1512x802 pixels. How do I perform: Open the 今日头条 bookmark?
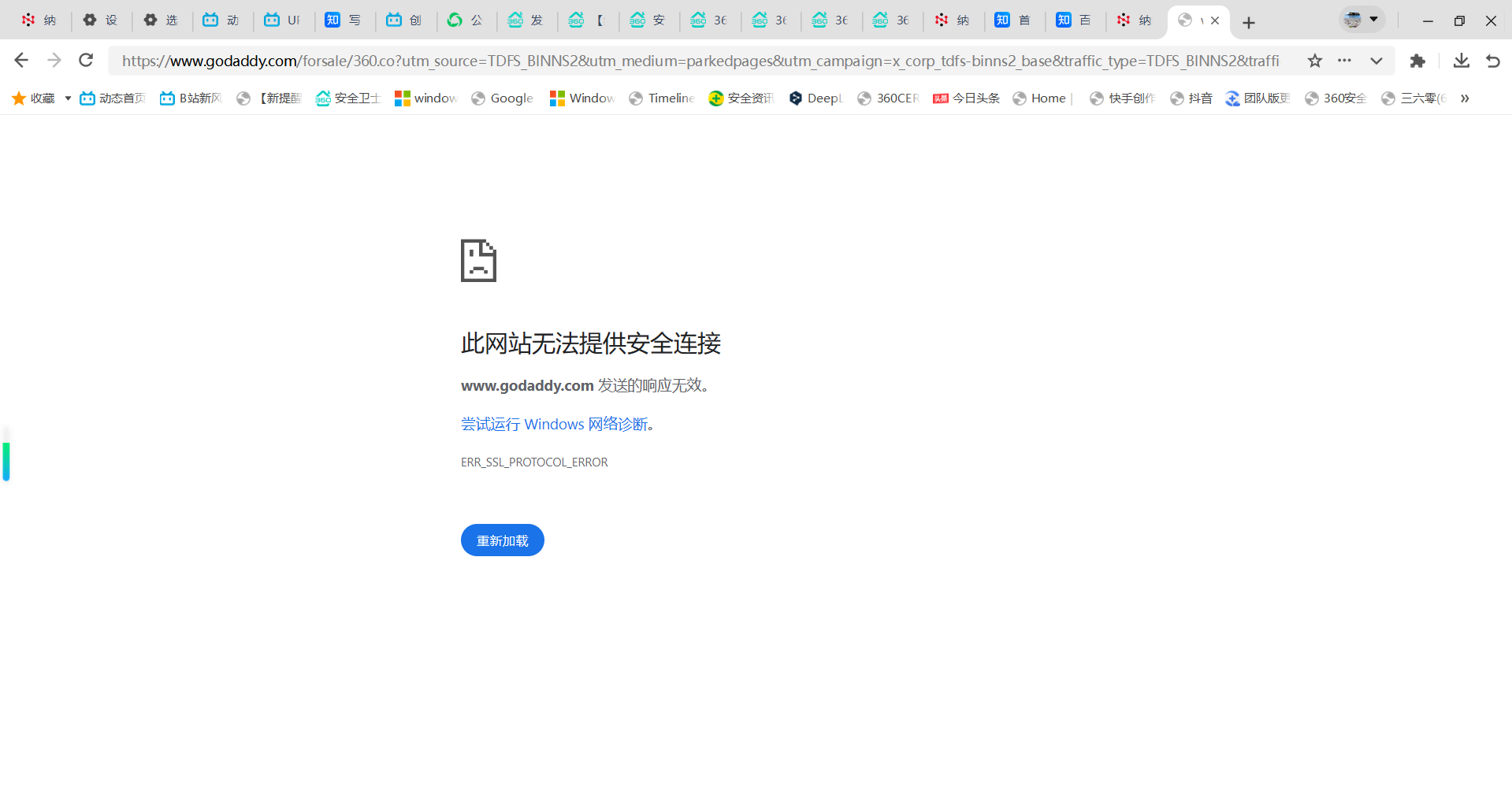click(x=966, y=98)
